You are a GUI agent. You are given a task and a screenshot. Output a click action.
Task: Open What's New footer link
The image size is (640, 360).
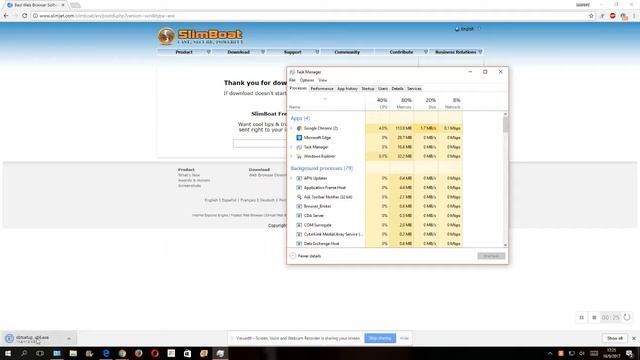(189, 175)
